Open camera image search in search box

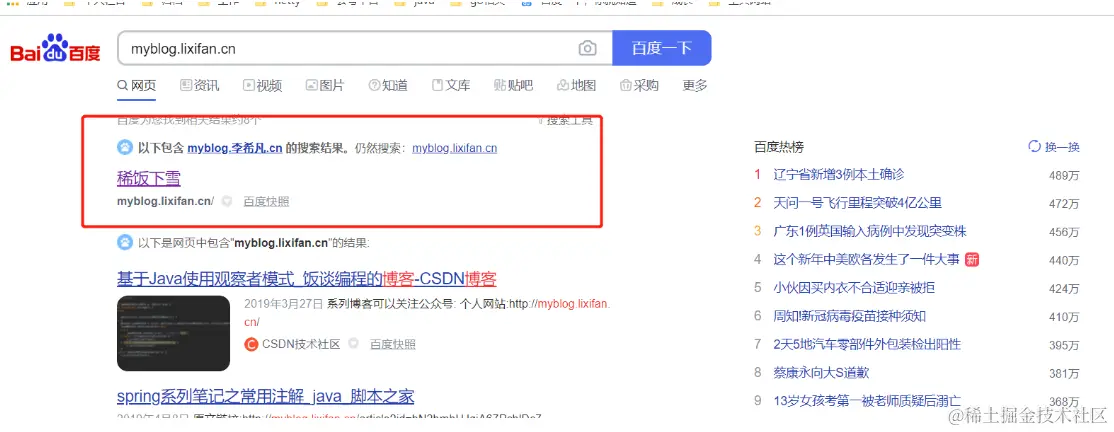tap(588, 48)
